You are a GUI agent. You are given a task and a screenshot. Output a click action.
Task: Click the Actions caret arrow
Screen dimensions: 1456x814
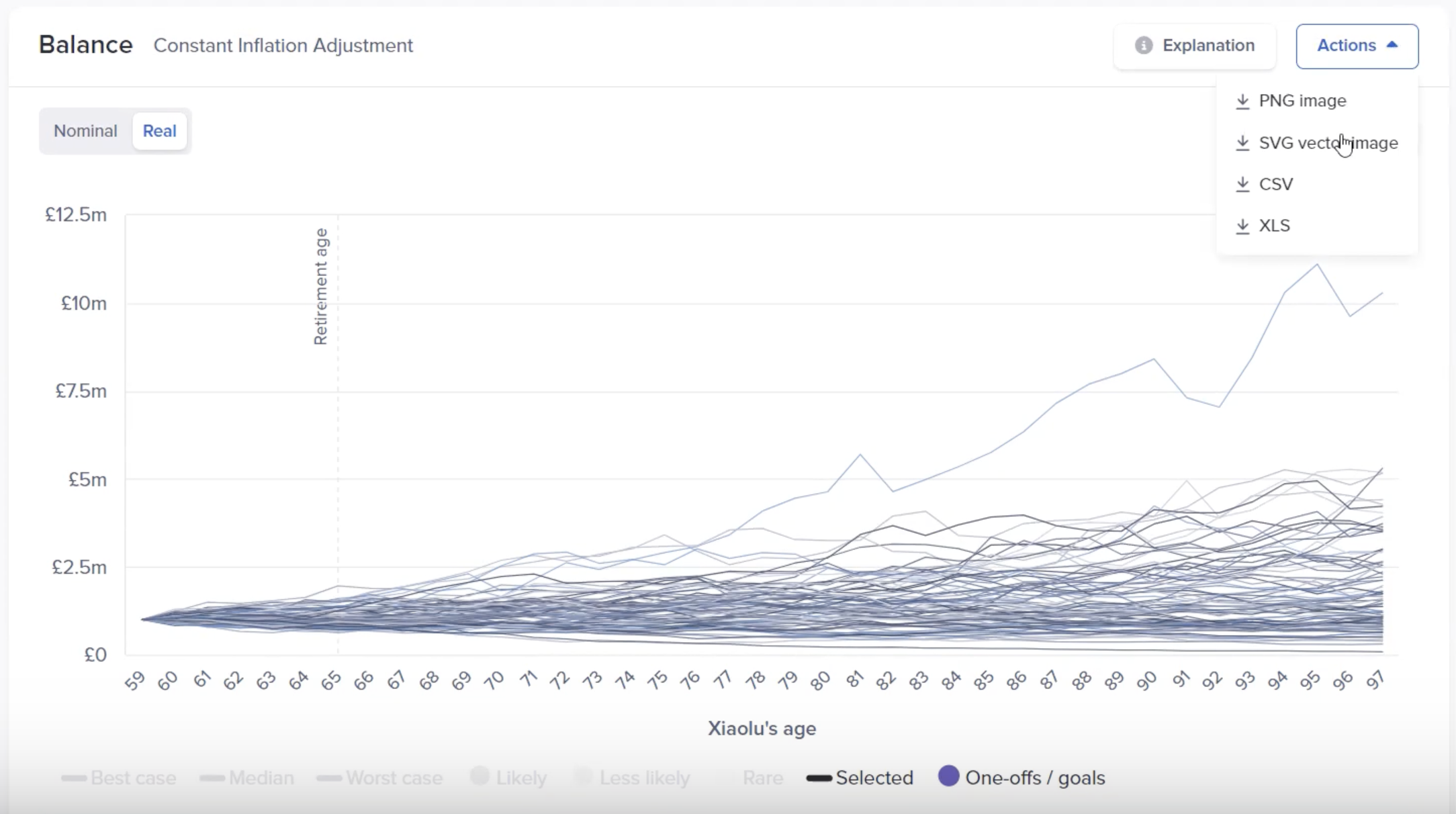coord(1392,45)
